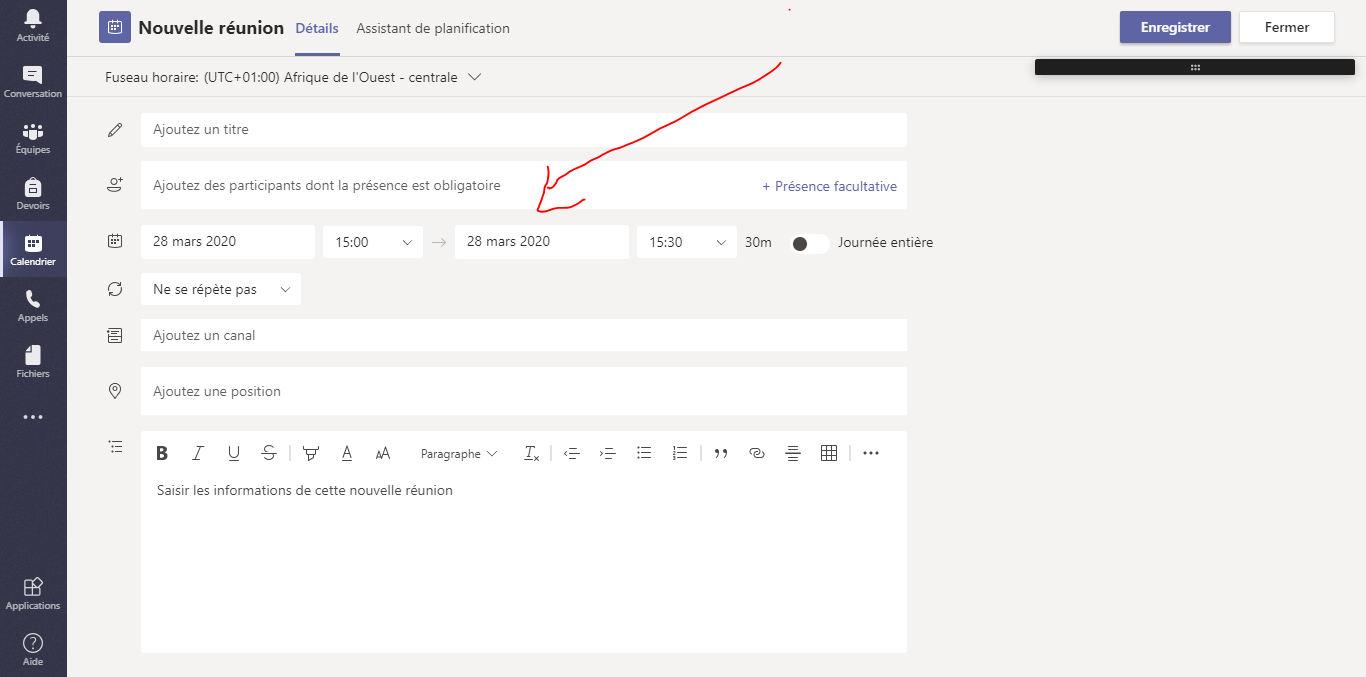Expand the Fuseau horaire time zone dropdown
The width and height of the screenshot is (1366, 677).
(x=474, y=77)
